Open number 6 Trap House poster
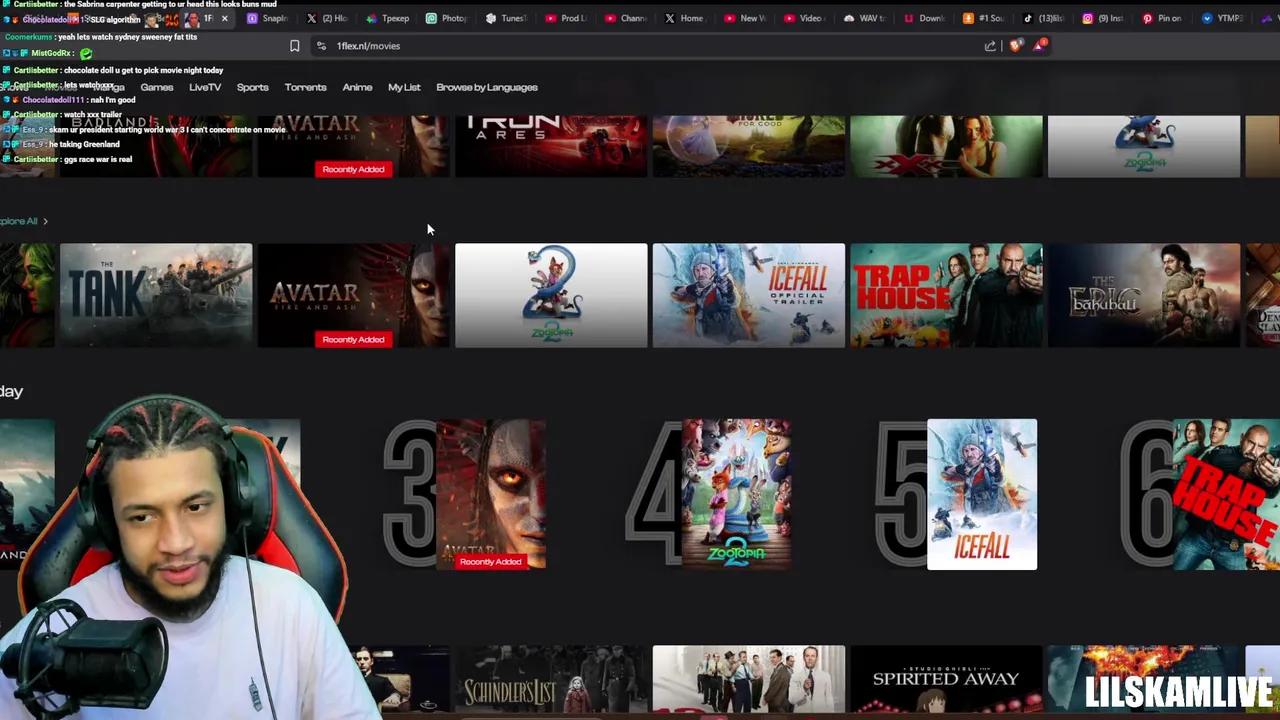 (x=1226, y=494)
